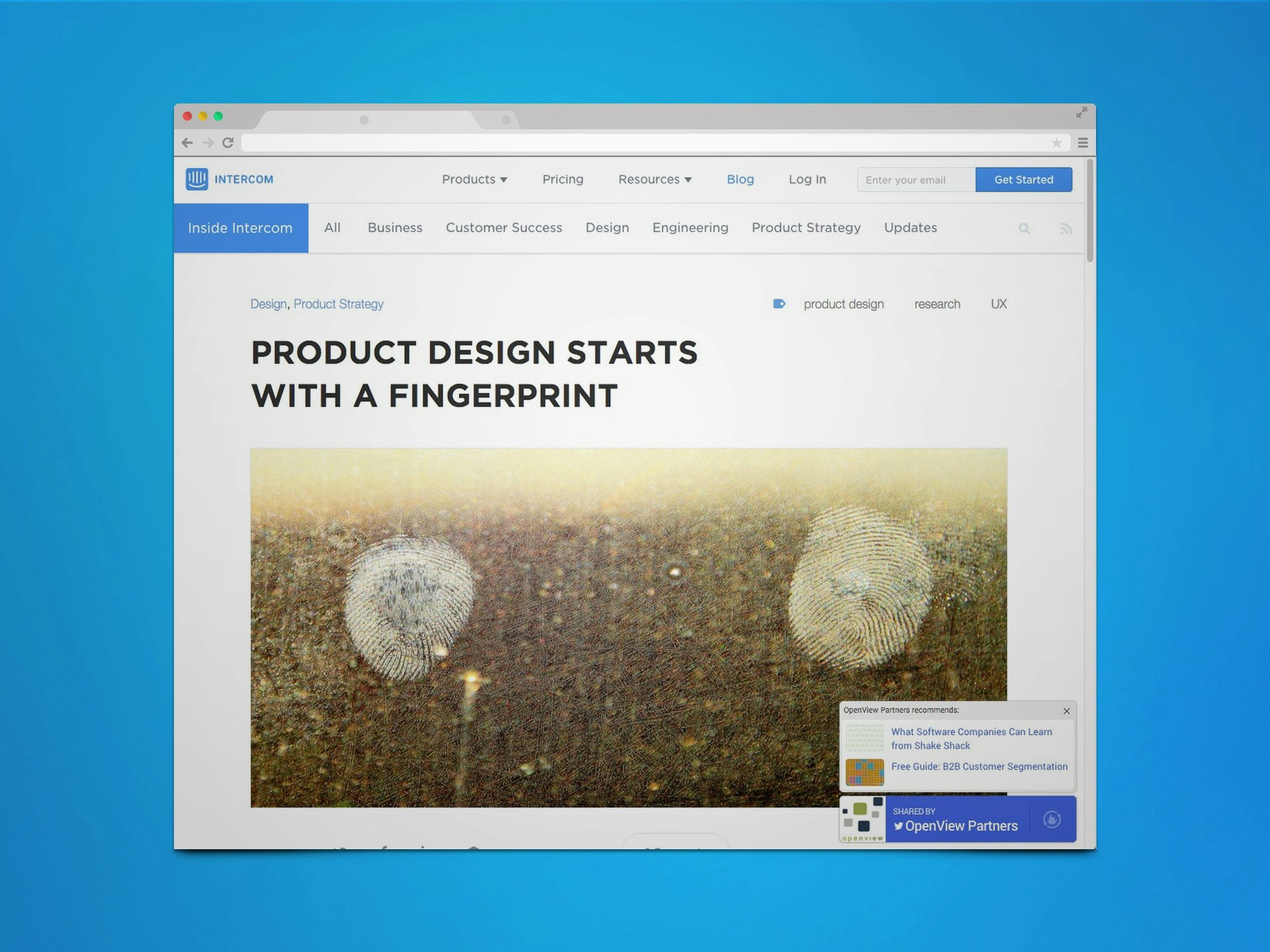Close the OpenView recommends popup
Screen dimensions: 1270x952
click(x=1066, y=711)
